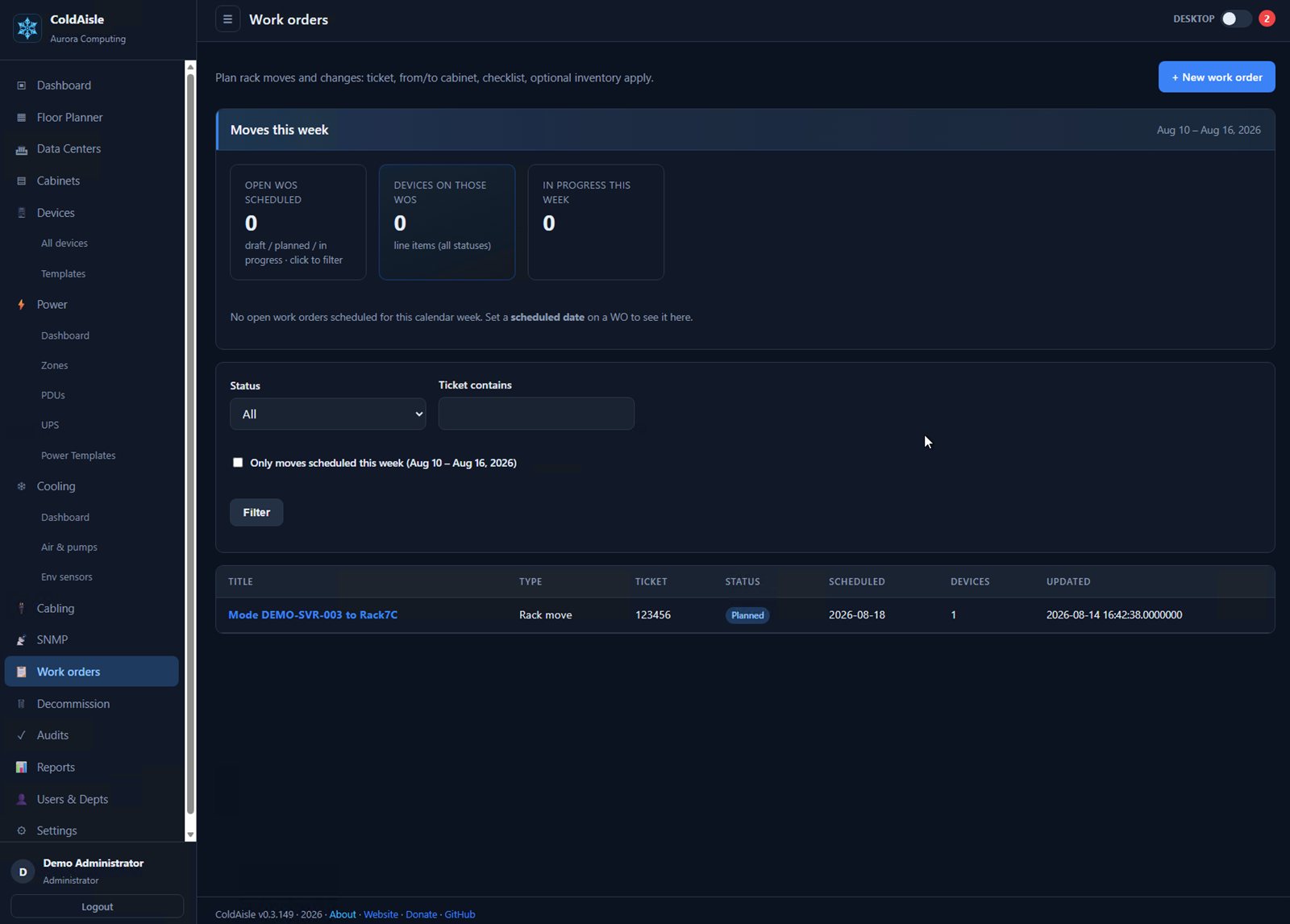Sort by the Ticket column header
The height and width of the screenshot is (924, 1290).
pos(651,582)
